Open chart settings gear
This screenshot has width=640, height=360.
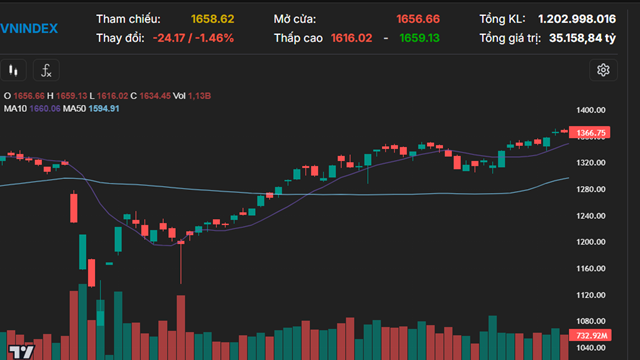pos(603,70)
